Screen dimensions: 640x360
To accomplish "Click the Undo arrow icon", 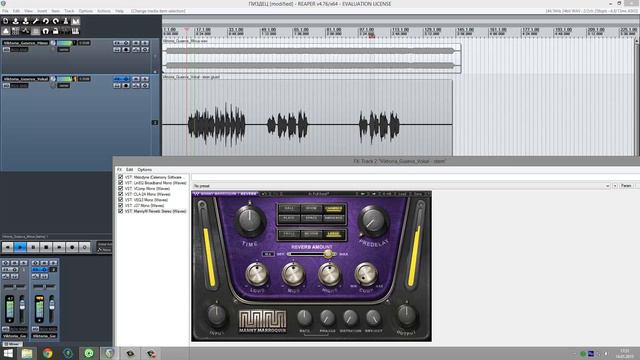I will click(46, 21).
